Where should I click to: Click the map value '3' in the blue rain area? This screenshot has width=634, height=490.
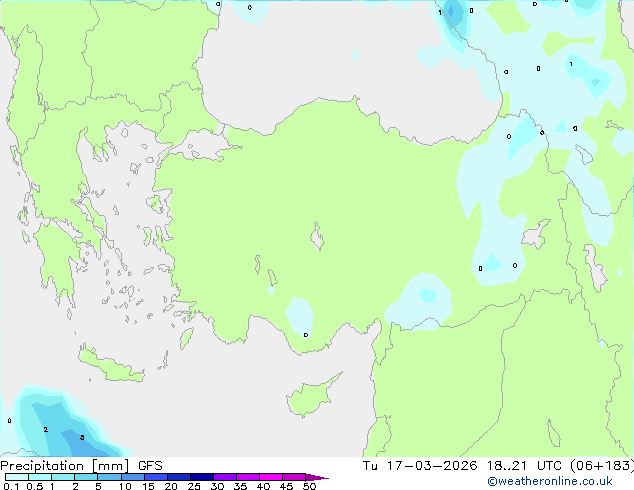82,437
